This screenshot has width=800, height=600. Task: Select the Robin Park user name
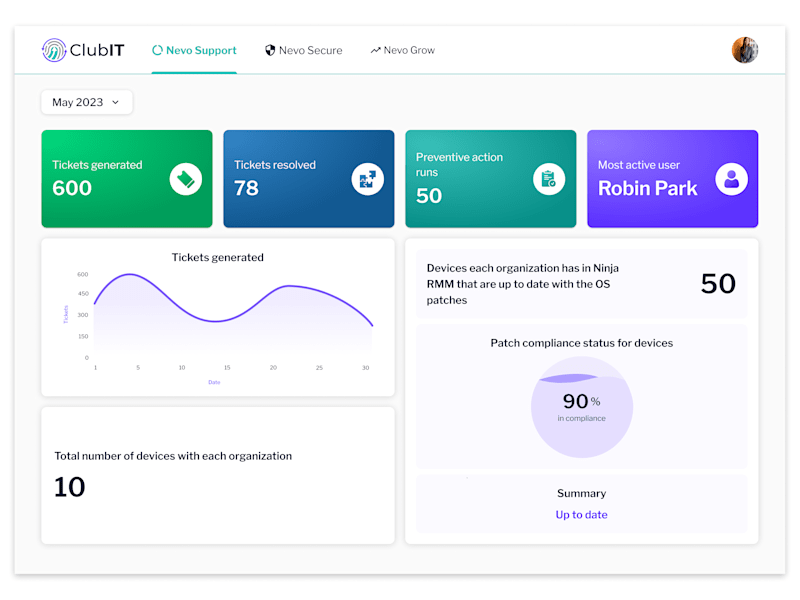(x=647, y=188)
